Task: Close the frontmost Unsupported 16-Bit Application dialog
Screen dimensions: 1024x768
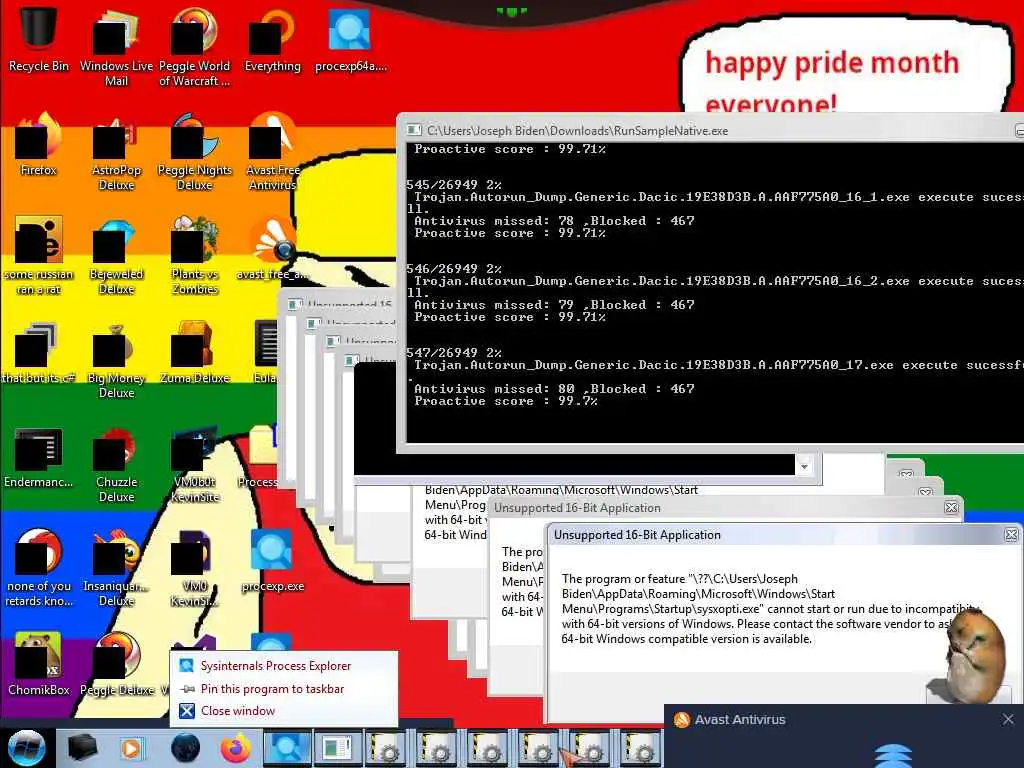Action: [x=1011, y=535]
